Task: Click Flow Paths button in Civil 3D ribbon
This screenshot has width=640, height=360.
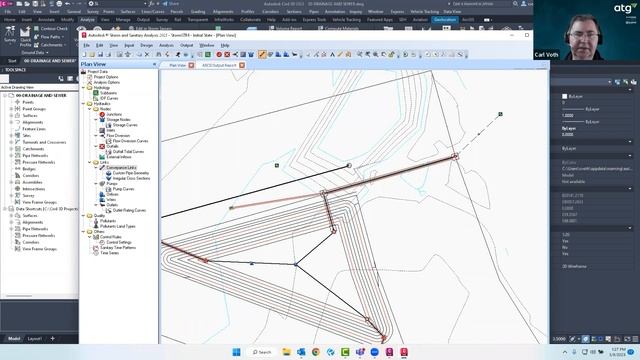Action: 49,37
